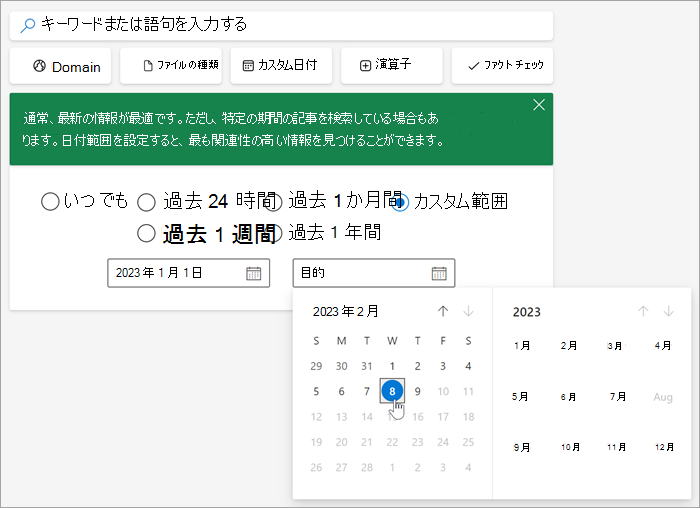Go to next year with down arrow
This screenshot has width=700, height=508.
[668, 311]
